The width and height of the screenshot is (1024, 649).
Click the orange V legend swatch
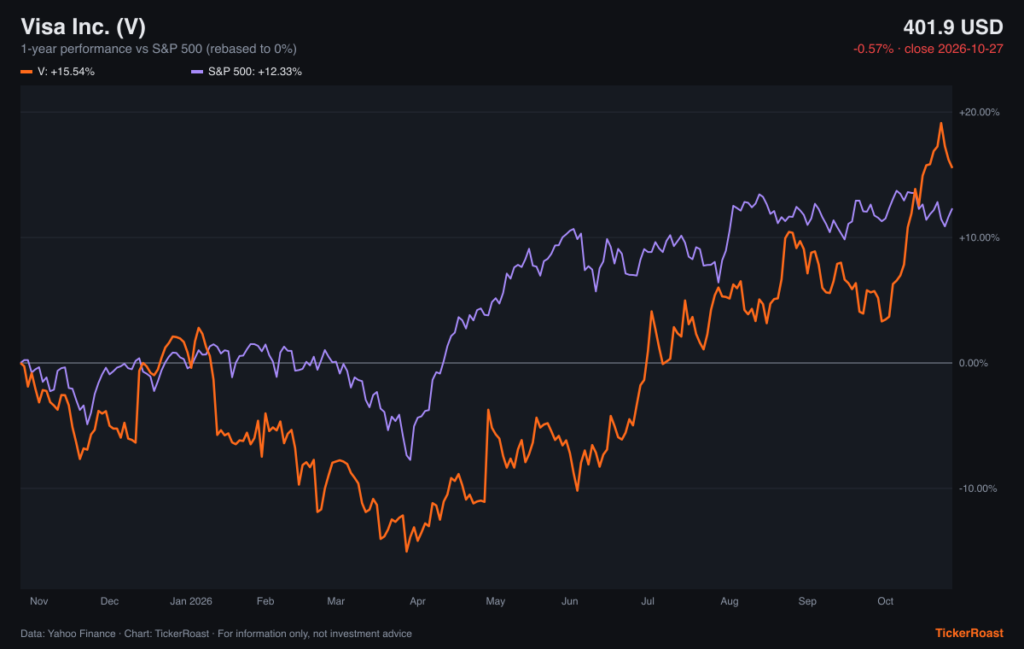(26, 72)
